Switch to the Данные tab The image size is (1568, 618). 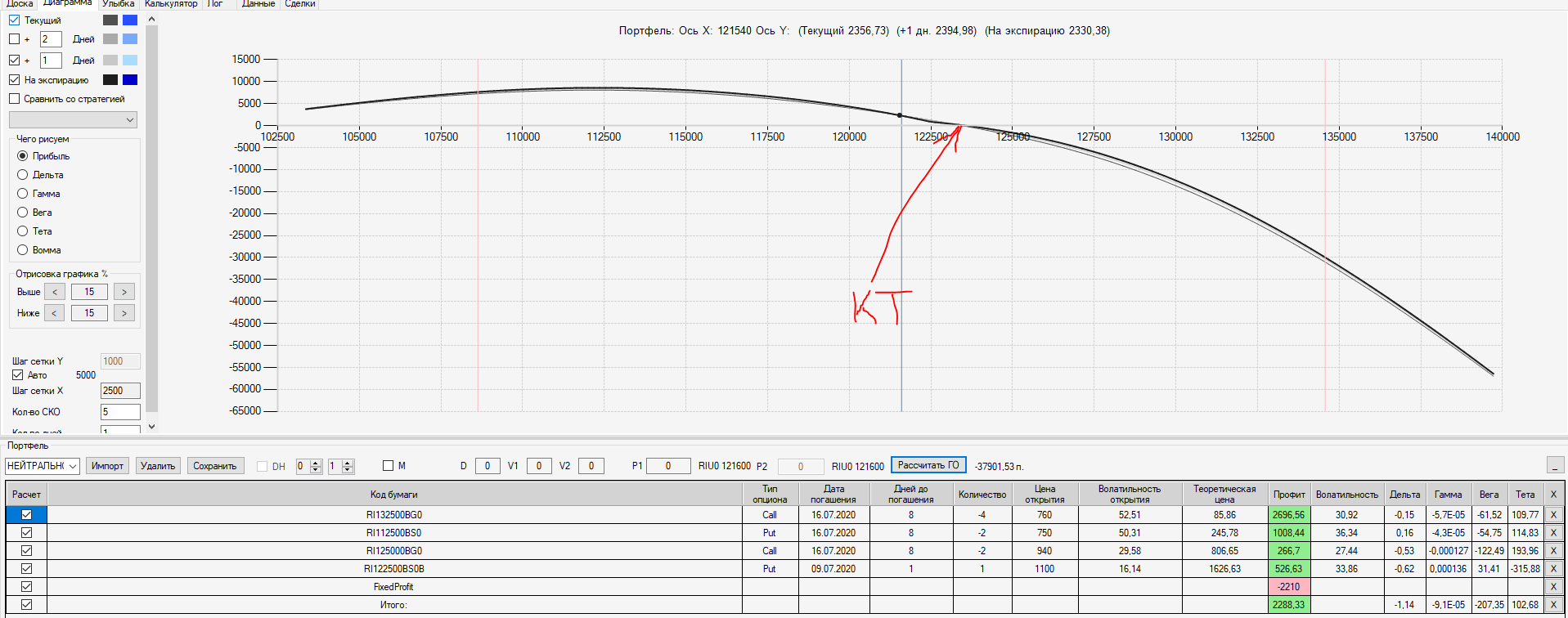[258, 4]
